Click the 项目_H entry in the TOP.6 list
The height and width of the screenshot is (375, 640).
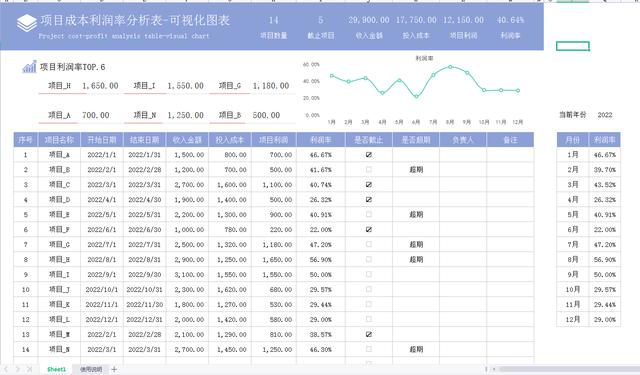60,86
